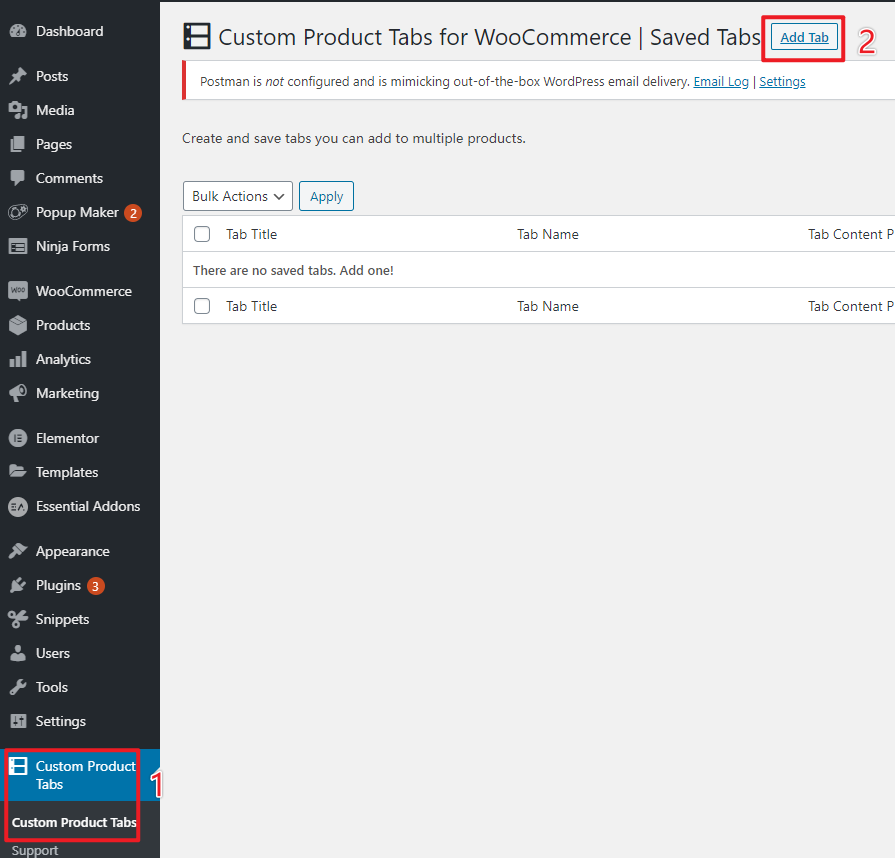Click the WooCommerce Woo icon
The width and height of the screenshot is (895, 858).
tap(18, 291)
